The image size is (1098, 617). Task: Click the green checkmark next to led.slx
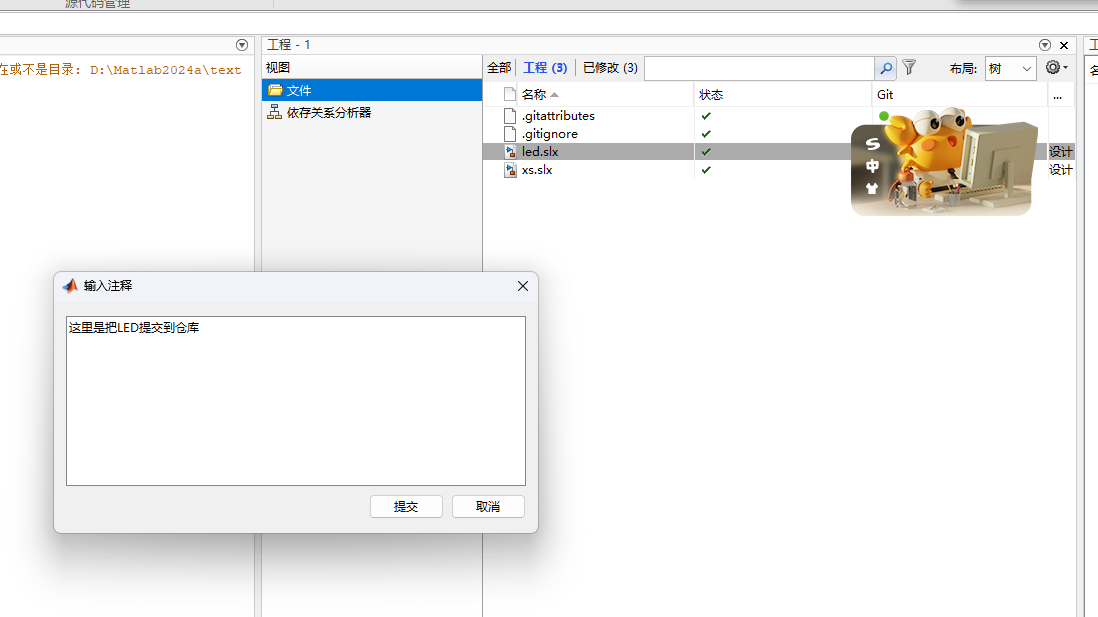(706, 151)
